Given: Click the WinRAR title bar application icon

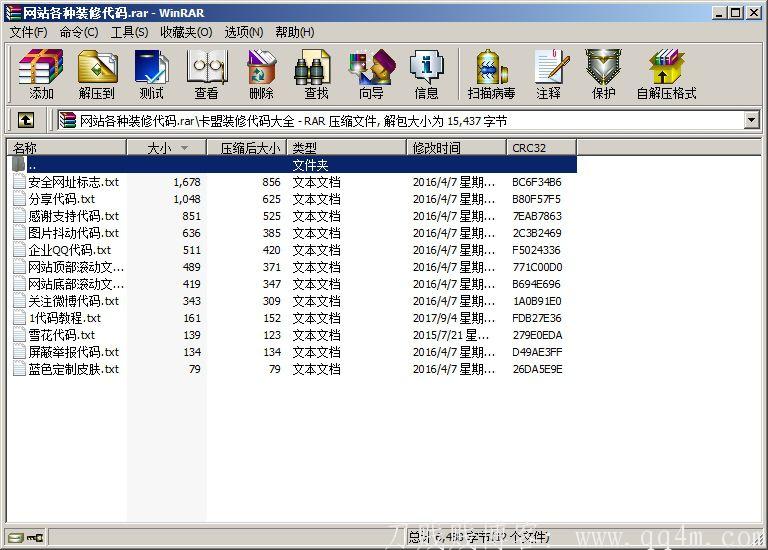Looking at the screenshot, I should pos(13,13).
